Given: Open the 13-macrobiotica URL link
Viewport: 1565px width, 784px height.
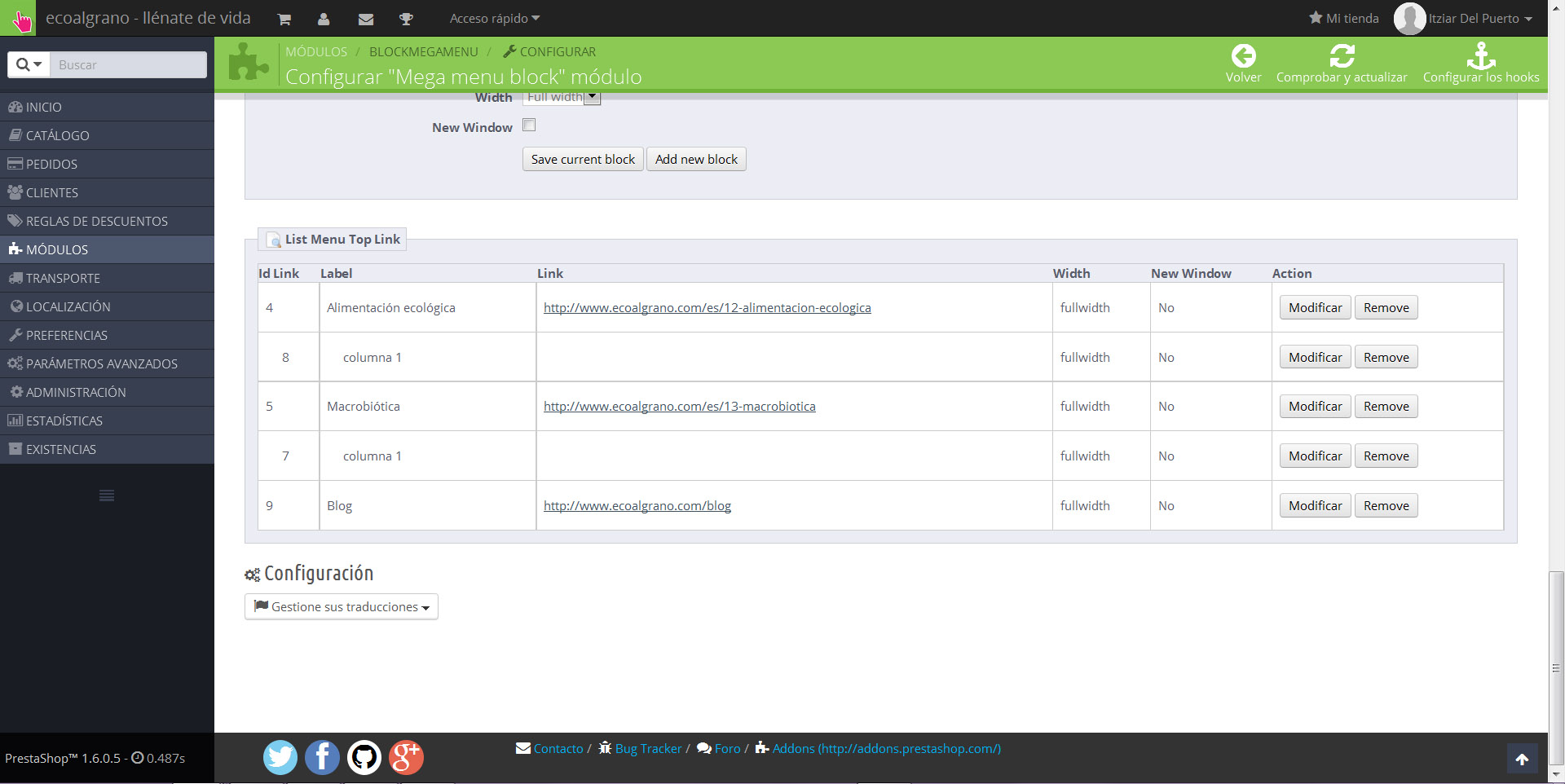Looking at the screenshot, I should tap(679, 406).
